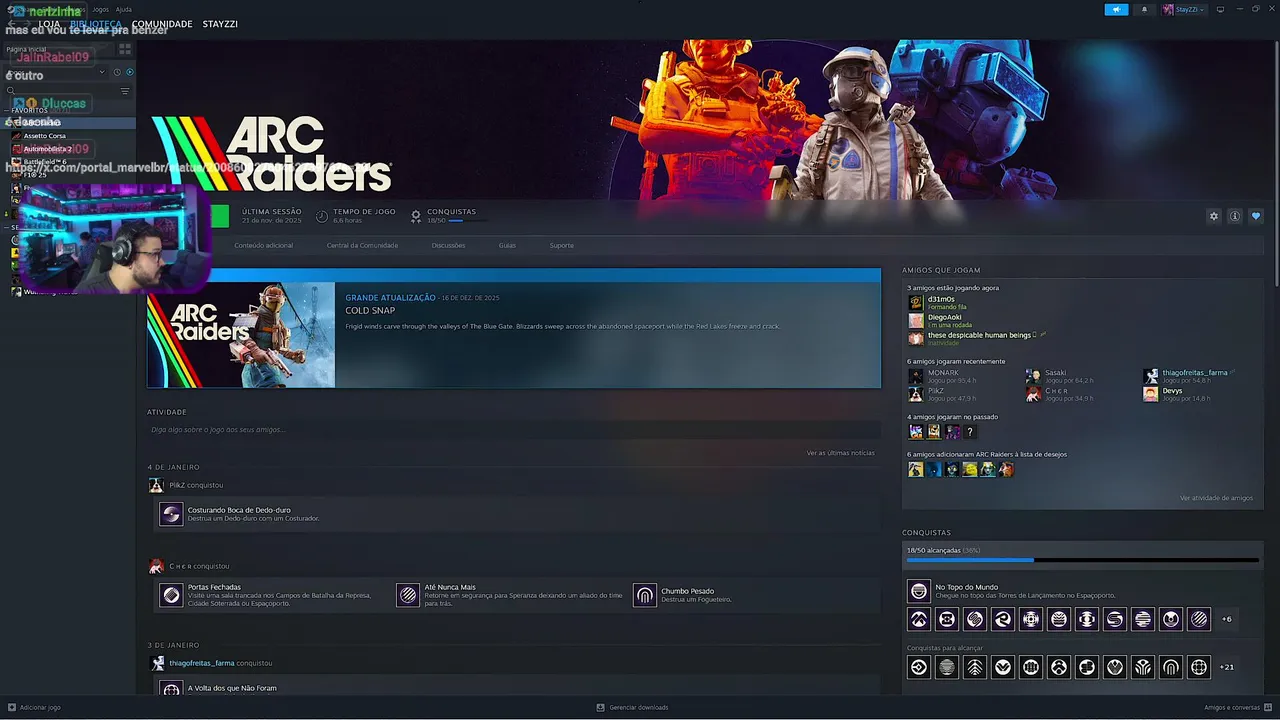Open Ver atividade de amigos link

tap(1216, 498)
